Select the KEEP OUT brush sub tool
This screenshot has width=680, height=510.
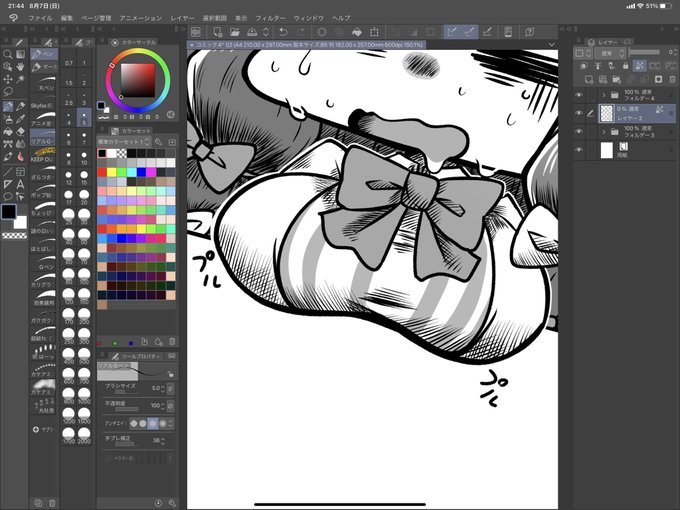pos(44,155)
